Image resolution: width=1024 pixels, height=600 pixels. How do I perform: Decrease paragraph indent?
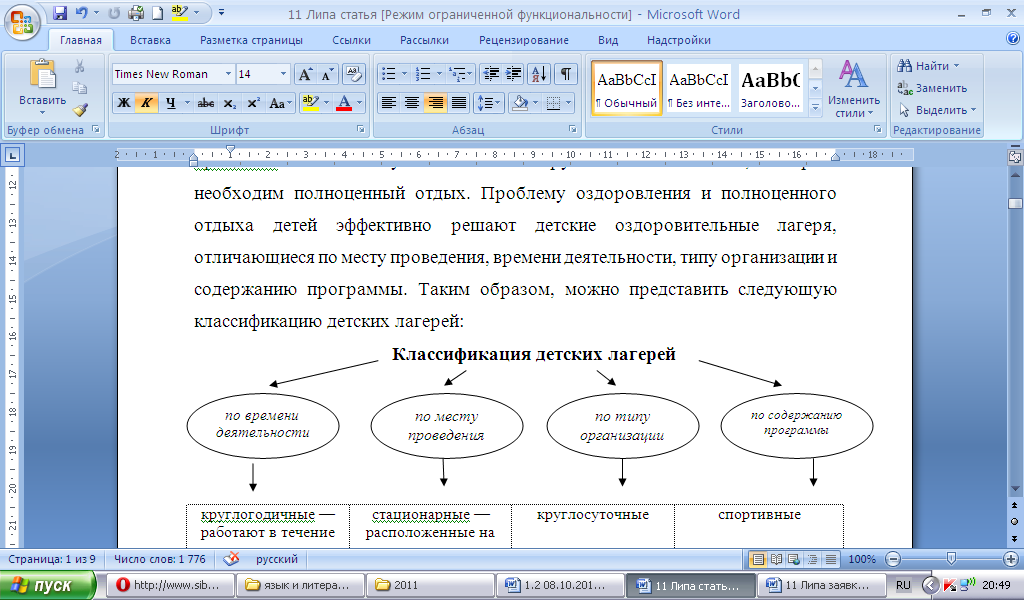point(490,74)
